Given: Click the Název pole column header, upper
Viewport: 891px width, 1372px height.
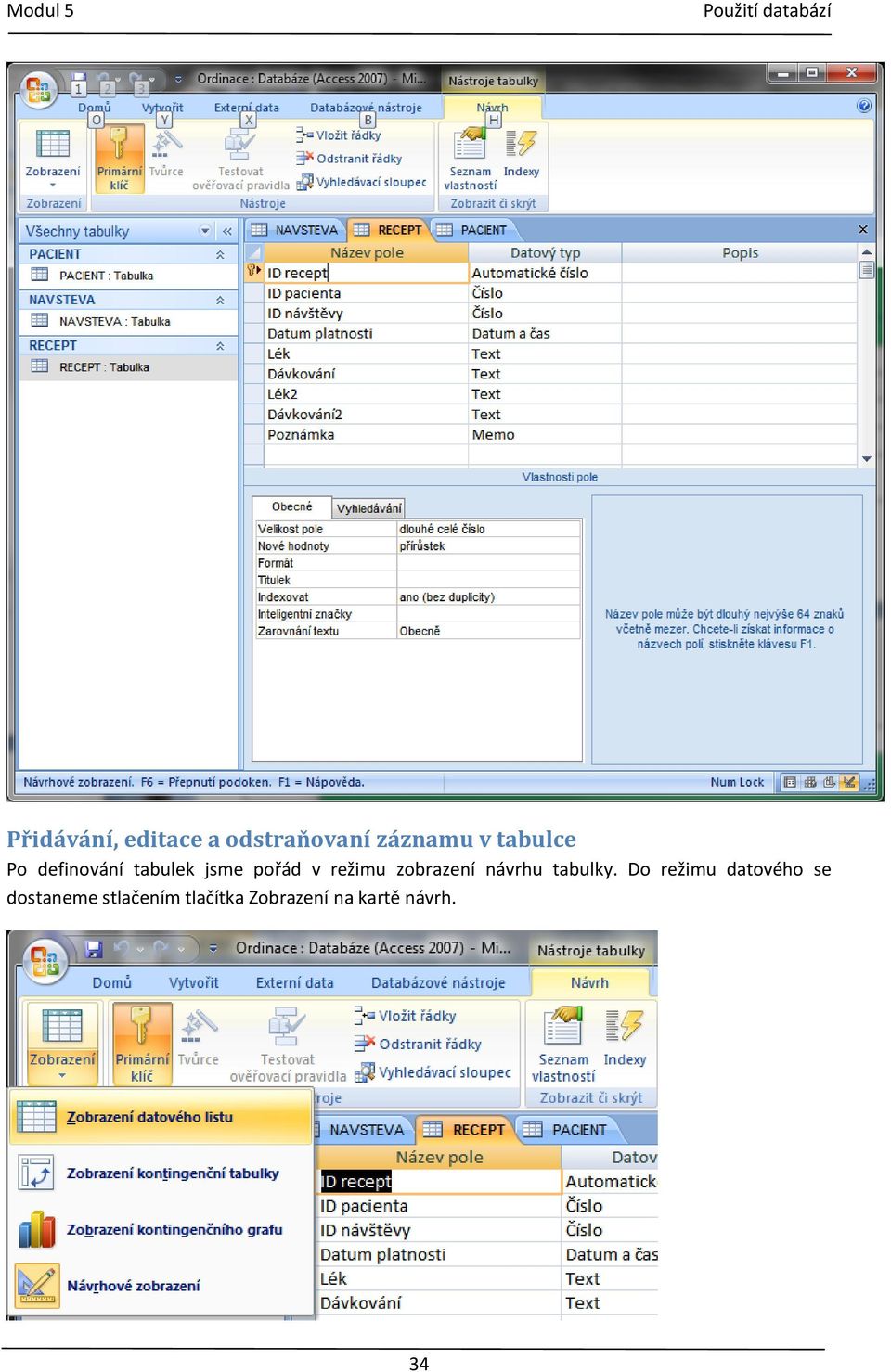Looking at the screenshot, I should coord(367,252).
